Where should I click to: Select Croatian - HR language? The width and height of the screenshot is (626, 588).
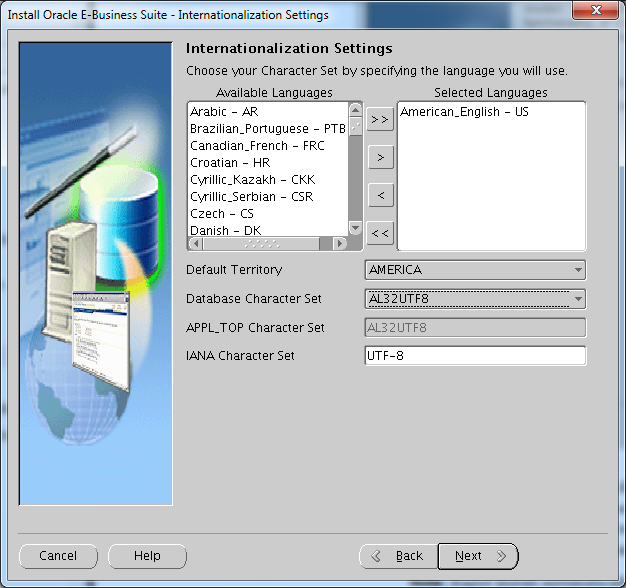pyautogui.click(x=268, y=163)
